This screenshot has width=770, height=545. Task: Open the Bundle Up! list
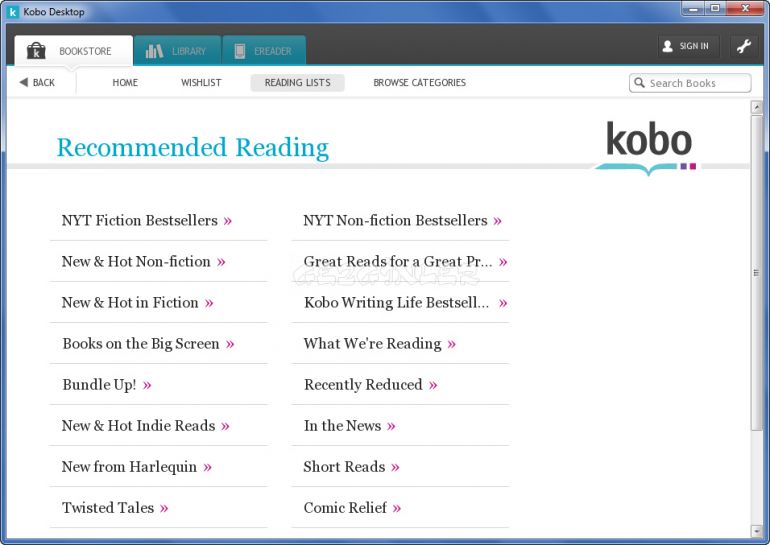tap(107, 384)
